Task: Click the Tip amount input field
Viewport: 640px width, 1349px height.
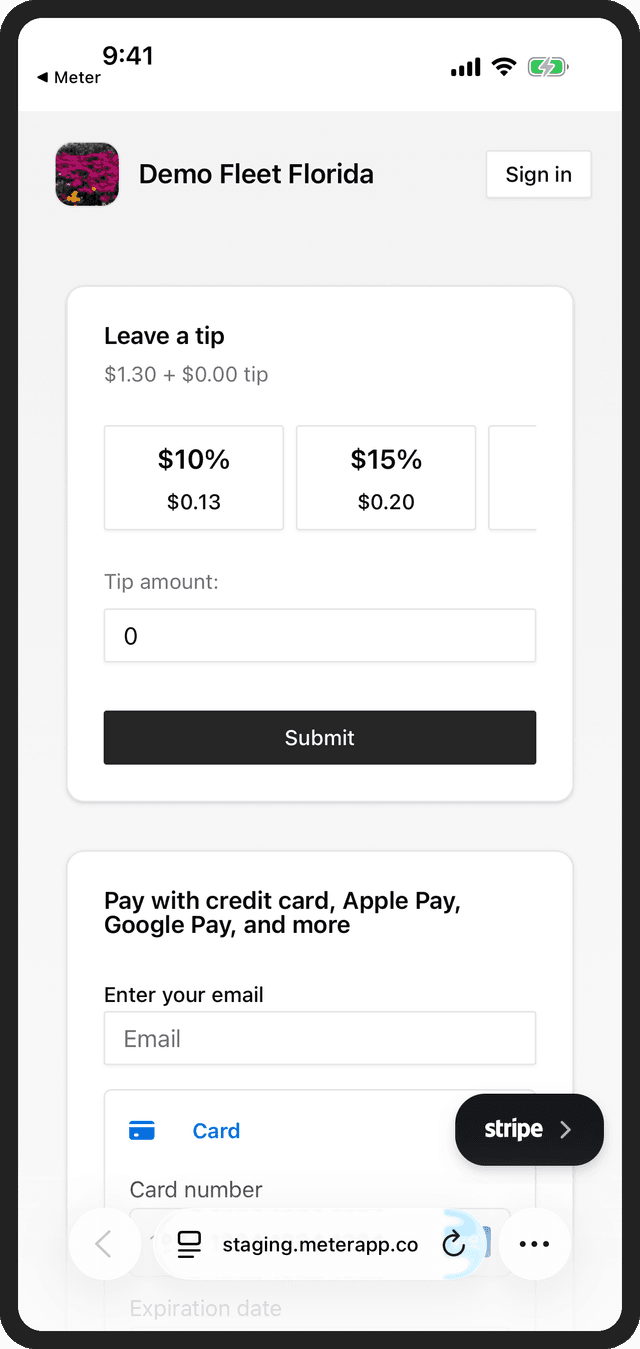Action: (320, 635)
